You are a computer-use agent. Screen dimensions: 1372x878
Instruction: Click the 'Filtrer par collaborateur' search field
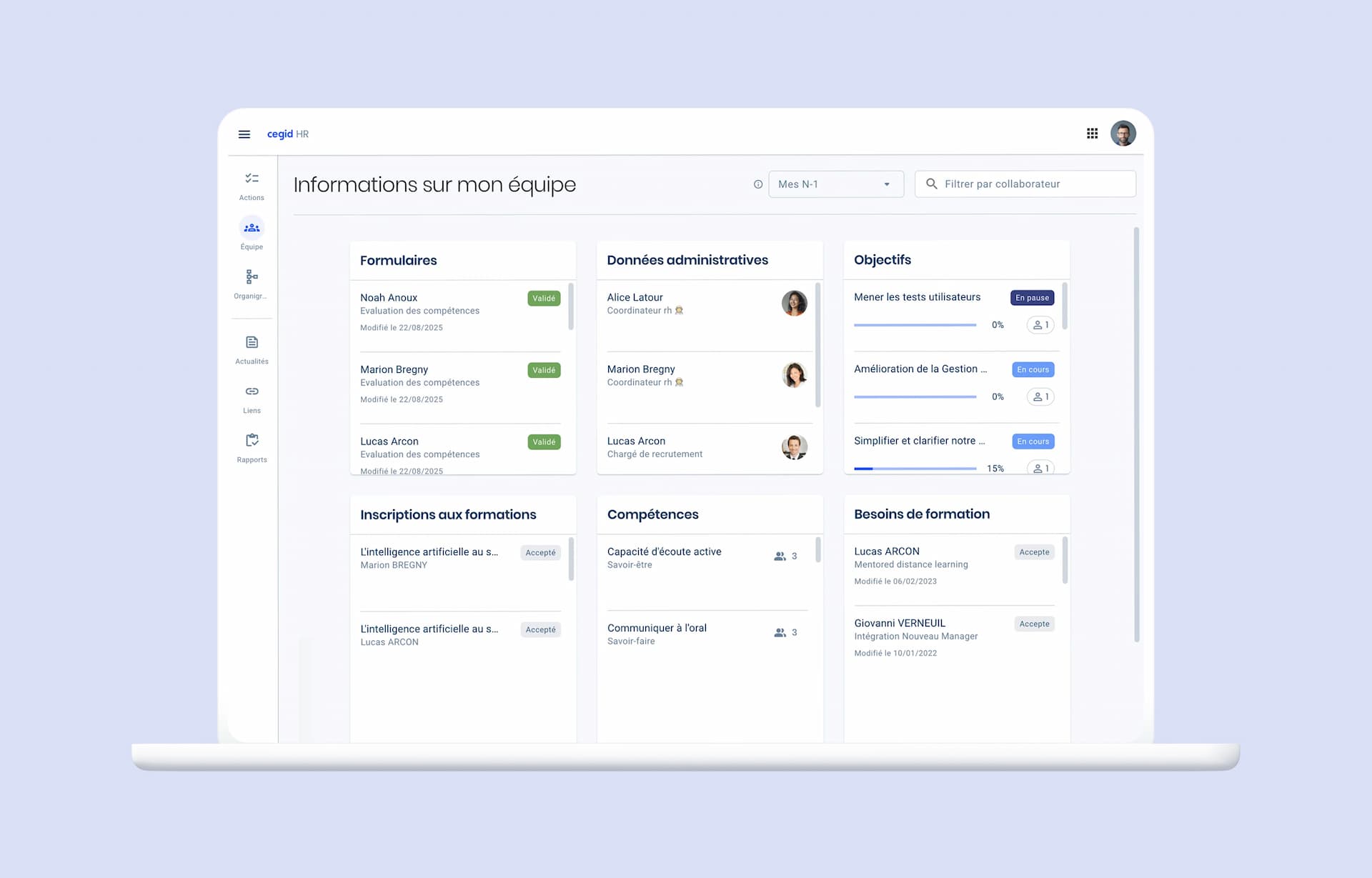(1025, 184)
